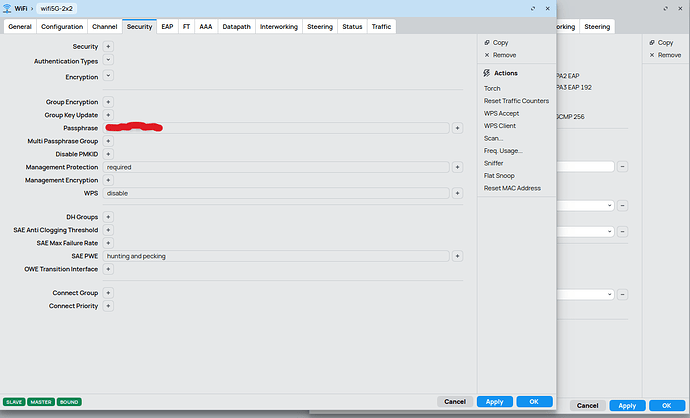Select Reset Traffic Counters action
Viewport: 690px width, 418px height.
coord(516,101)
